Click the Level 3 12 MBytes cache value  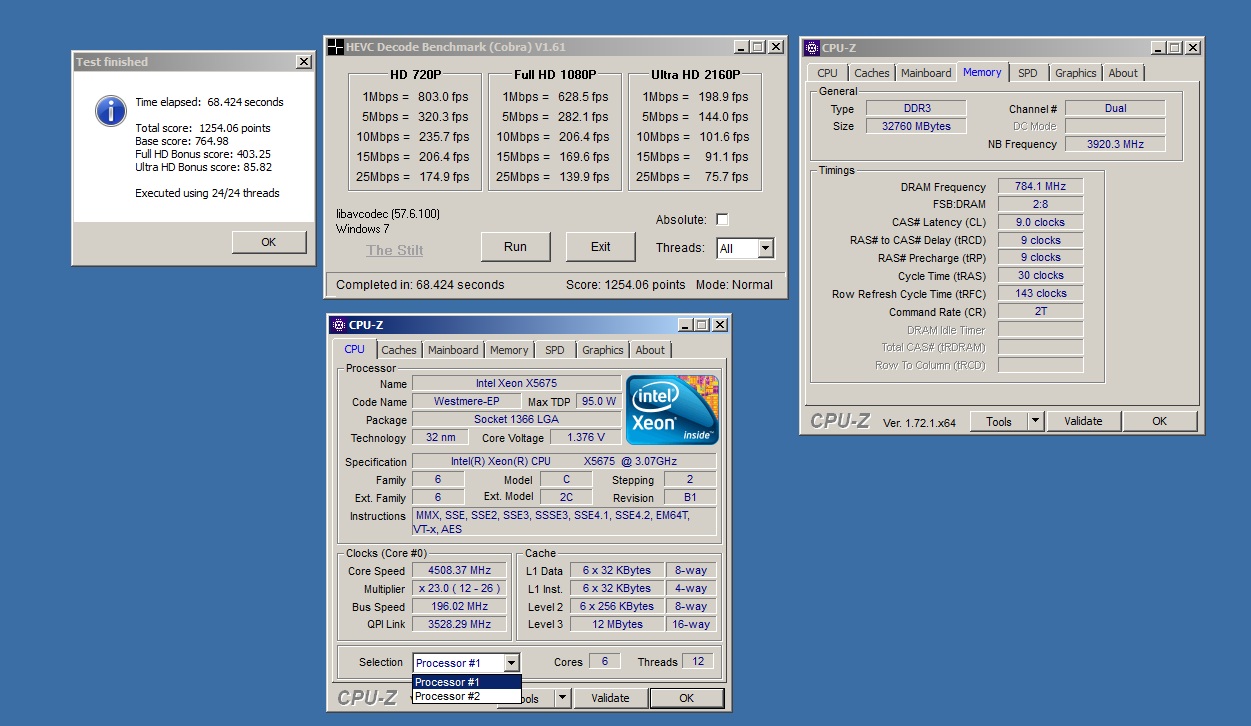[x=617, y=625]
